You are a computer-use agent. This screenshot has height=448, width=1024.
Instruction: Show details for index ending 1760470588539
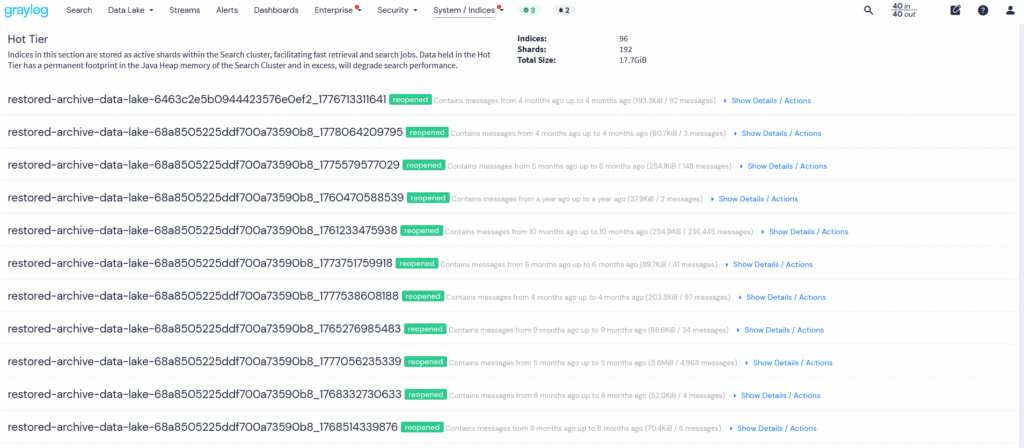pyautogui.click(x=754, y=199)
